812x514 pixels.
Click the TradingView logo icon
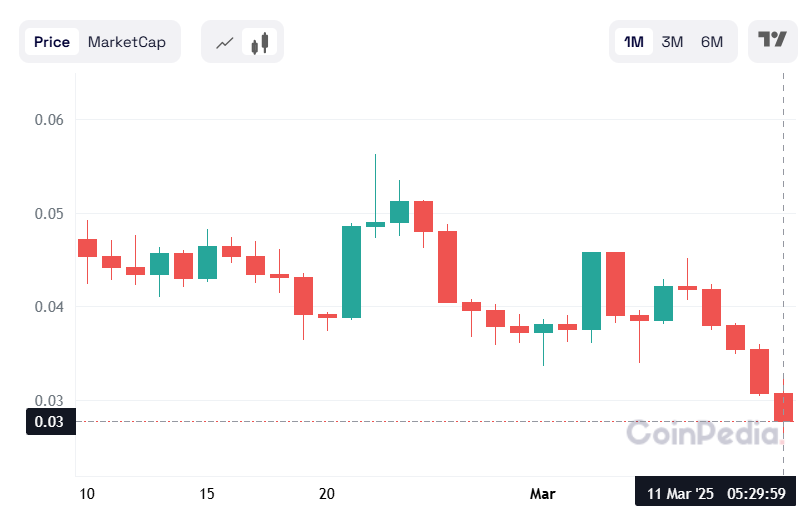(772, 41)
